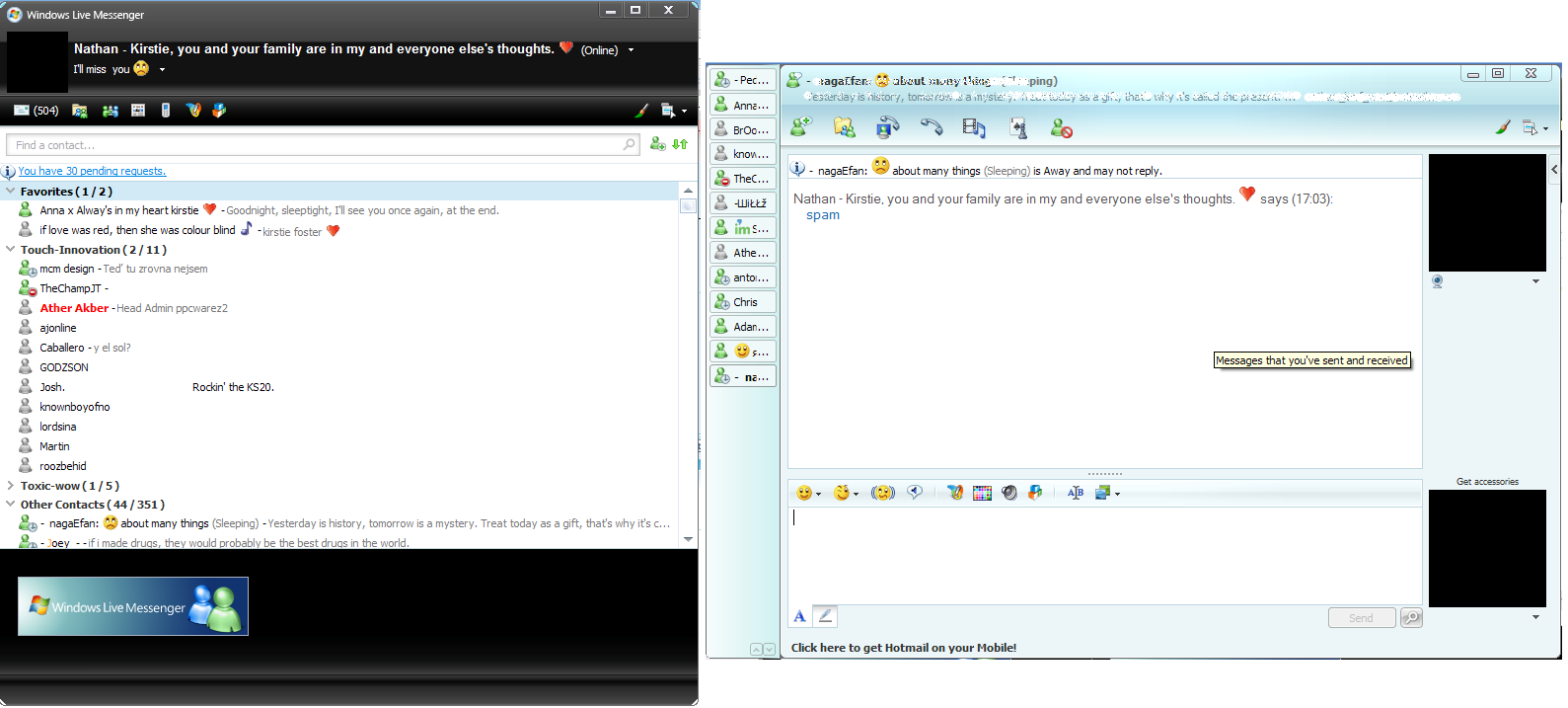This screenshot has width=1568, height=708.
Task: Open the Show menu dropdown in conversation window
Action: pos(1534,127)
